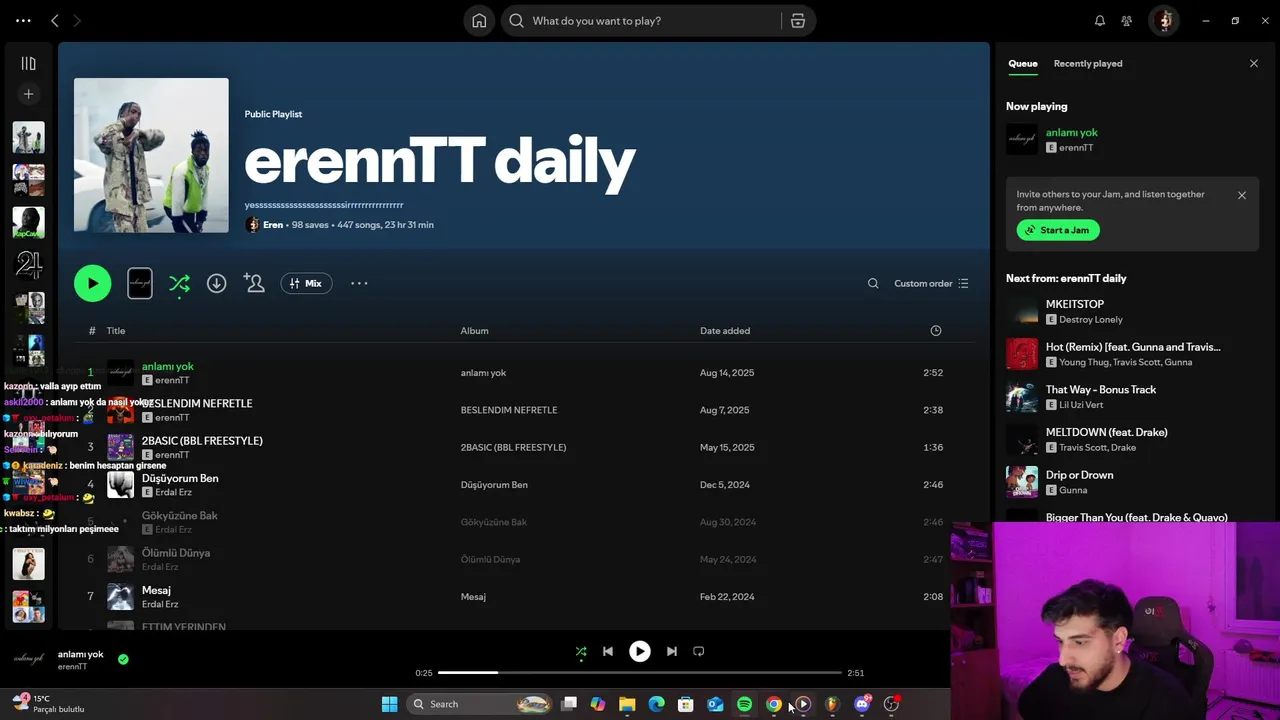Open File Explorer from the taskbar

[627, 704]
